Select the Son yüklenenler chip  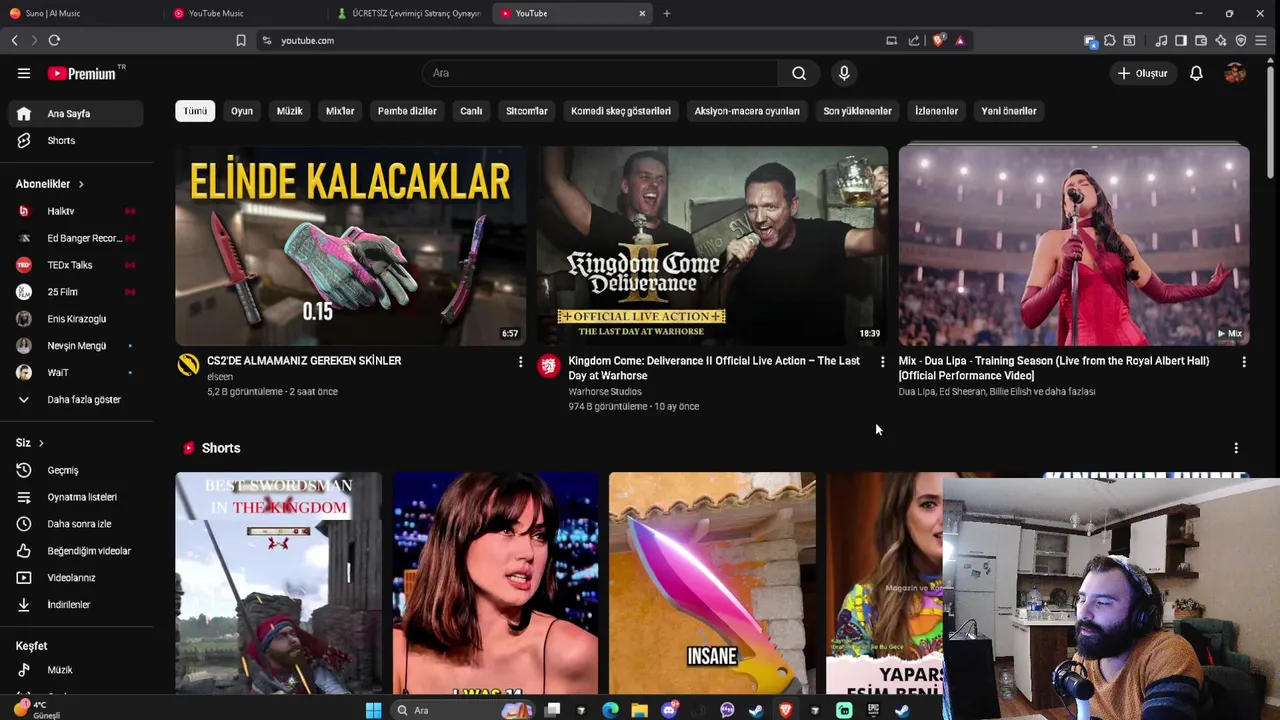tap(857, 111)
